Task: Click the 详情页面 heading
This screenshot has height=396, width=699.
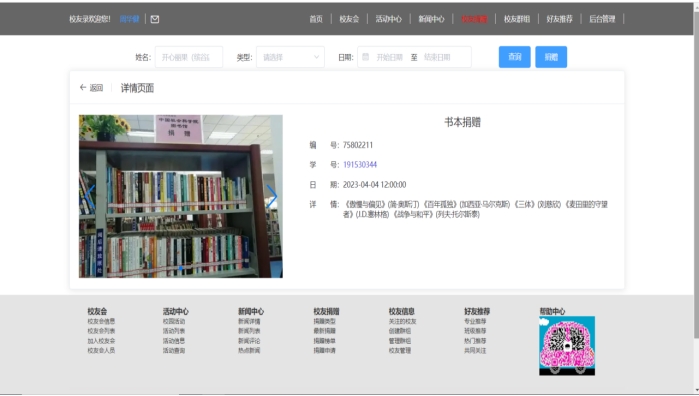Action: point(137,88)
